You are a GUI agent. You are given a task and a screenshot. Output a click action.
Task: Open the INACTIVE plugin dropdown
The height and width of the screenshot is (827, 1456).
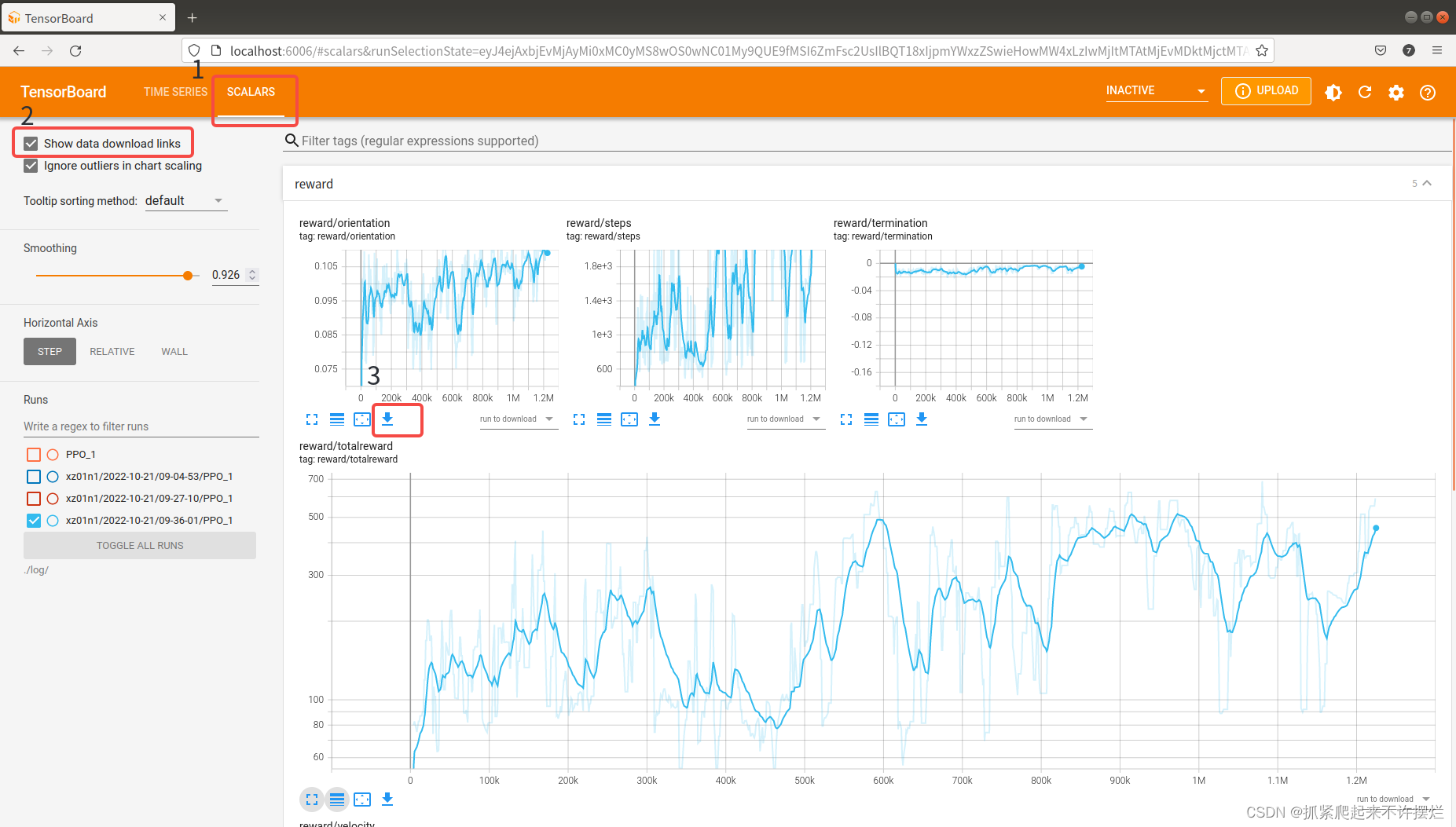coord(1156,91)
